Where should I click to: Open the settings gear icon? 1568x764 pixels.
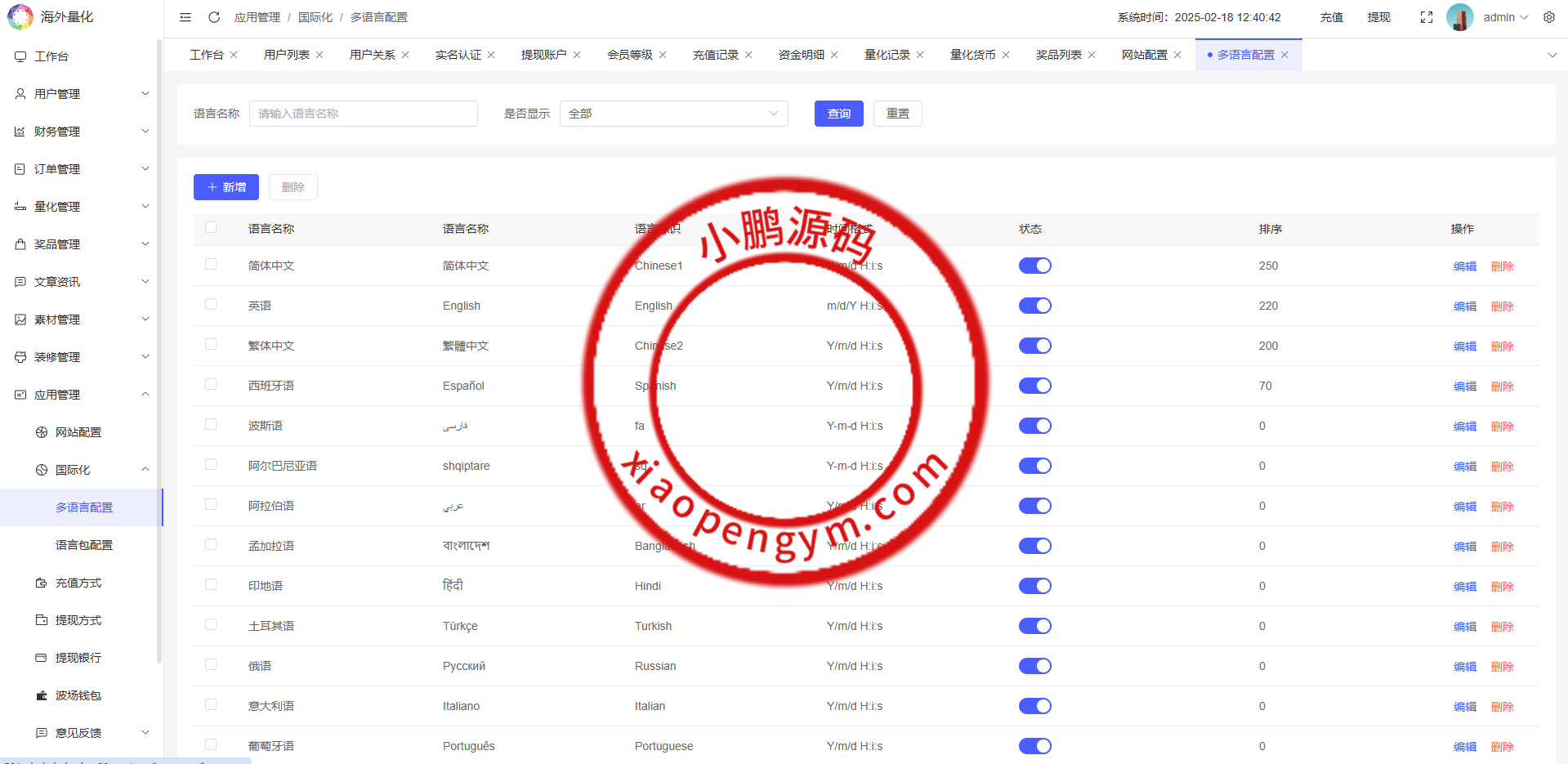[1548, 17]
